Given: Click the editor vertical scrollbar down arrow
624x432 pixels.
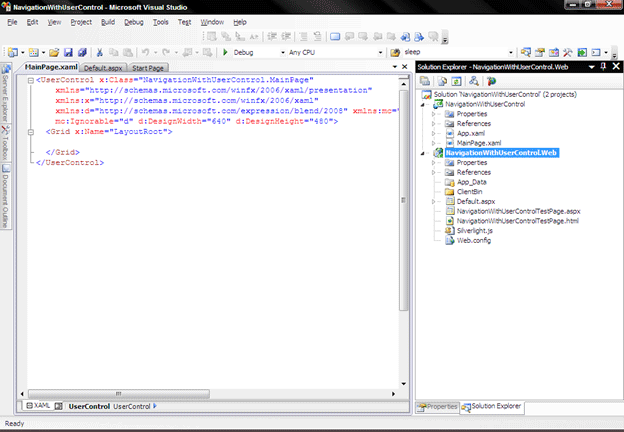Looking at the screenshot, I should pos(404,384).
